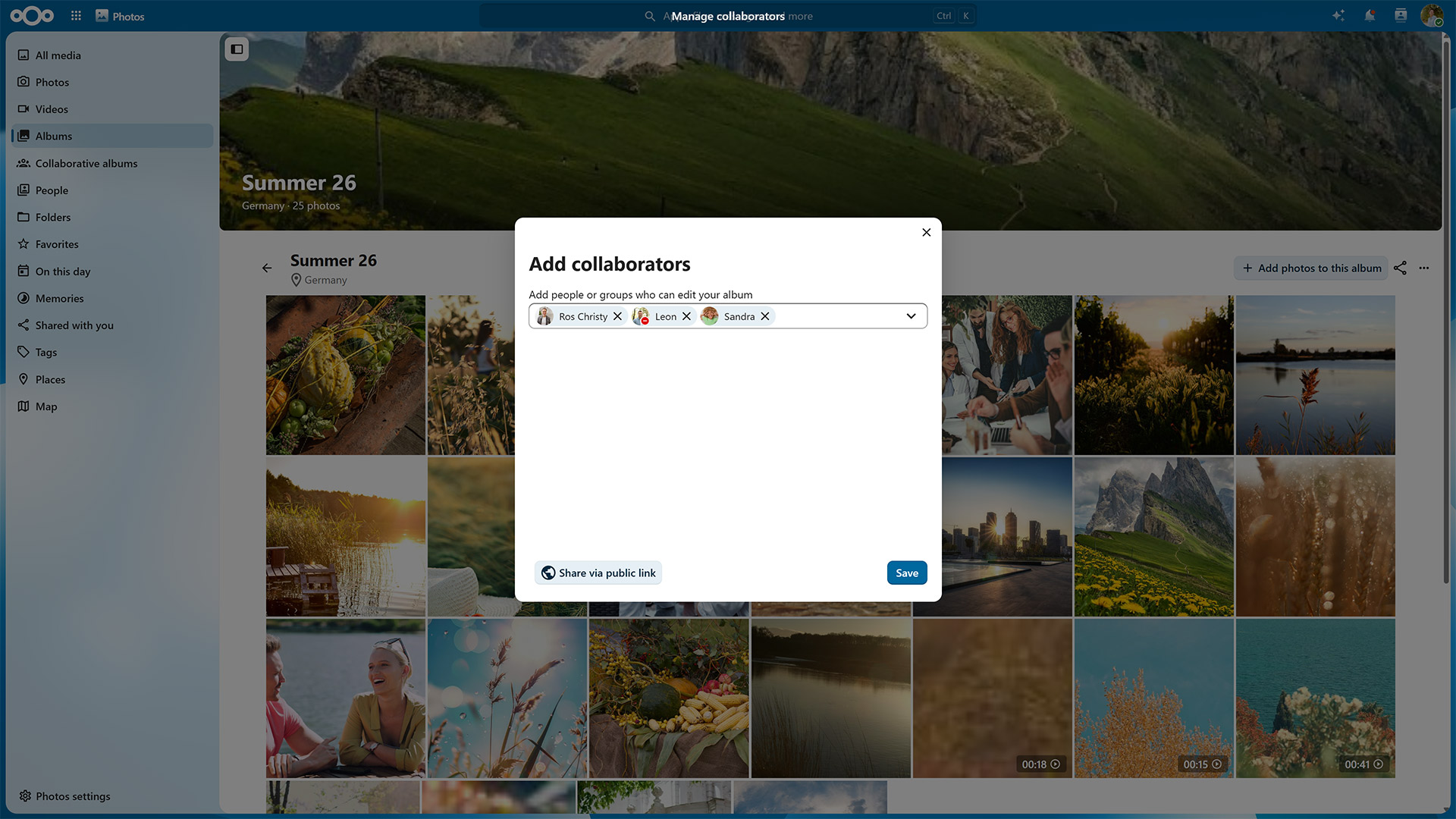1456x819 pixels.
Task: Open the 00:41 video thumbnail
Action: tap(1316, 698)
